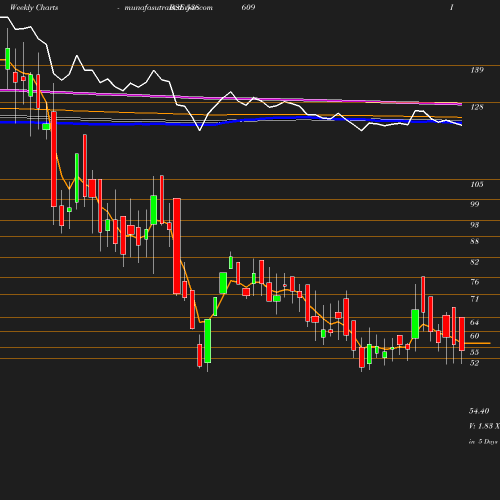Click the munafasutra.com header text
Viewport: 500px width, 500px height.
168,8
